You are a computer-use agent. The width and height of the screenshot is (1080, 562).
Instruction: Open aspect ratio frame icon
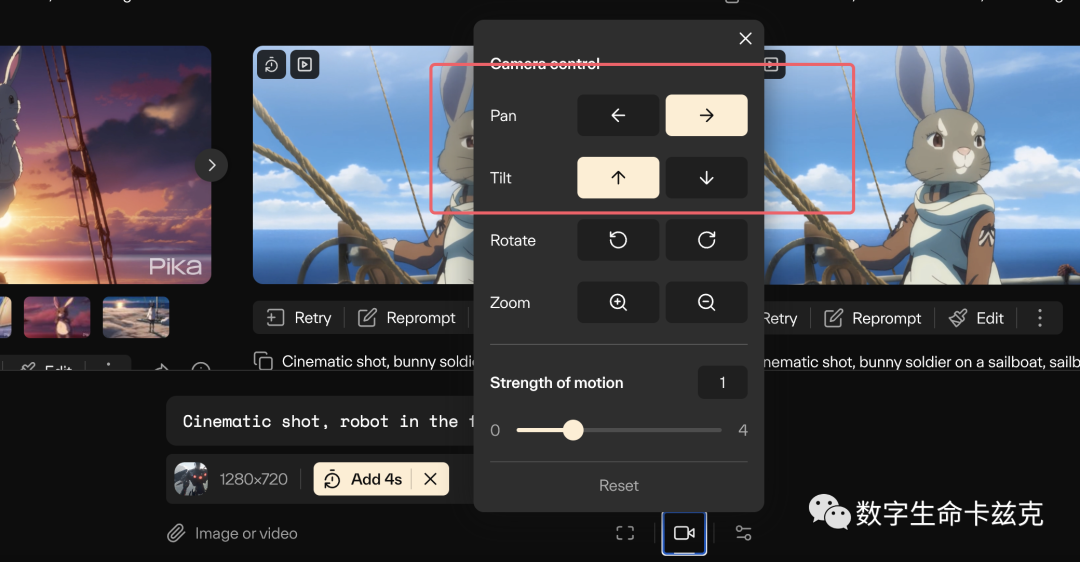coord(625,533)
